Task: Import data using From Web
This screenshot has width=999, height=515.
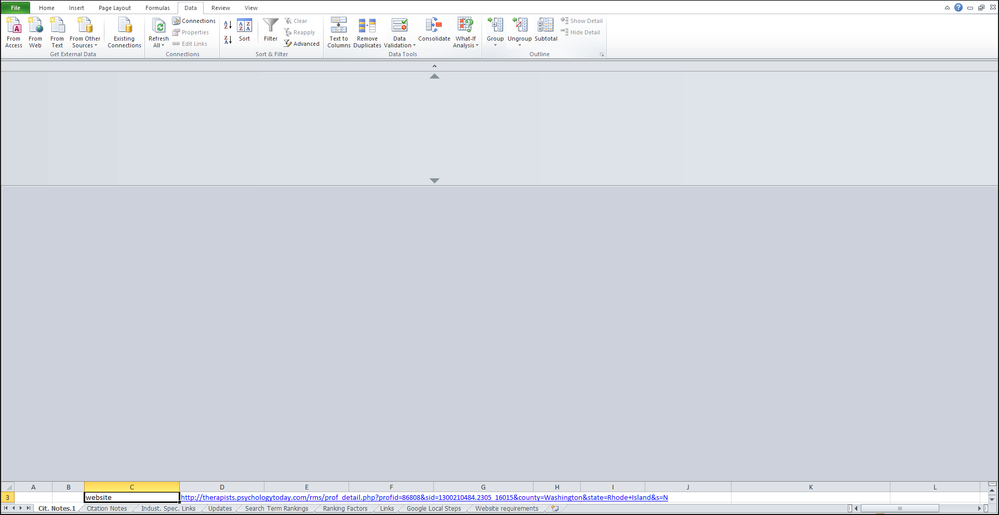Action: pyautogui.click(x=35, y=33)
